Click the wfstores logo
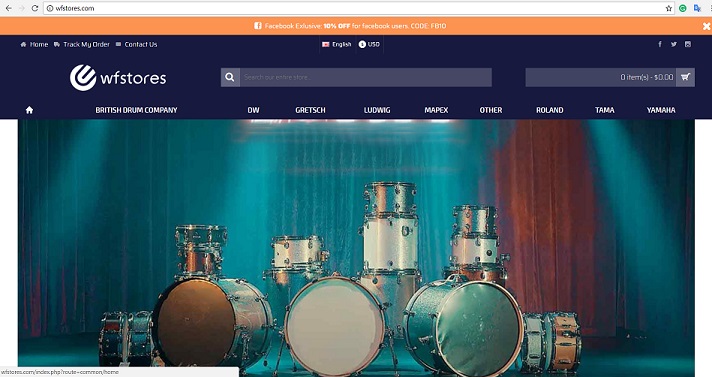This screenshot has height=377, width=712. click(x=118, y=78)
